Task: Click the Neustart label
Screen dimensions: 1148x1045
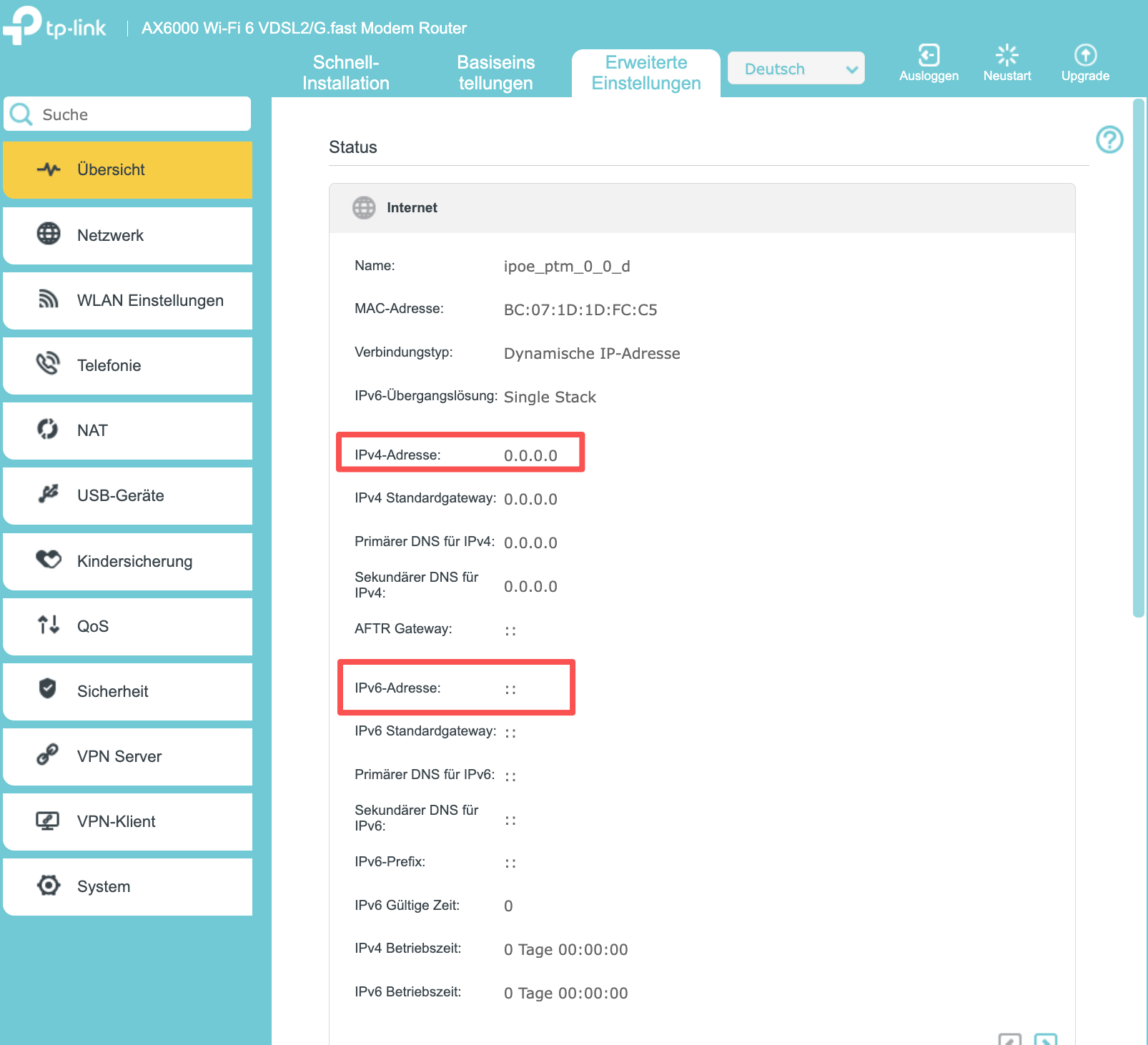Action: tap(1007, 76)
